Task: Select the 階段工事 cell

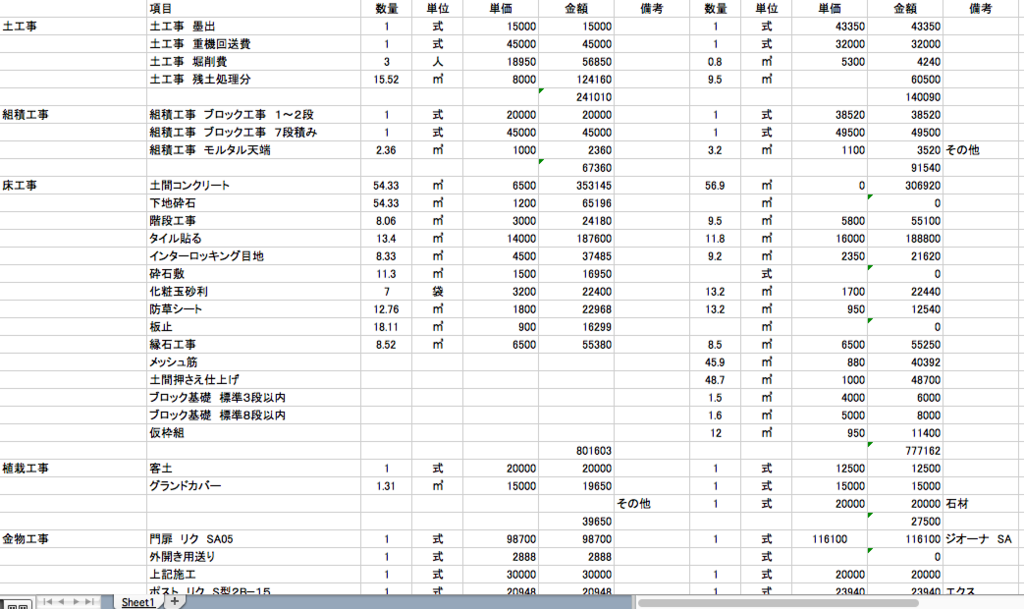Action: click(x=253, y=221)
